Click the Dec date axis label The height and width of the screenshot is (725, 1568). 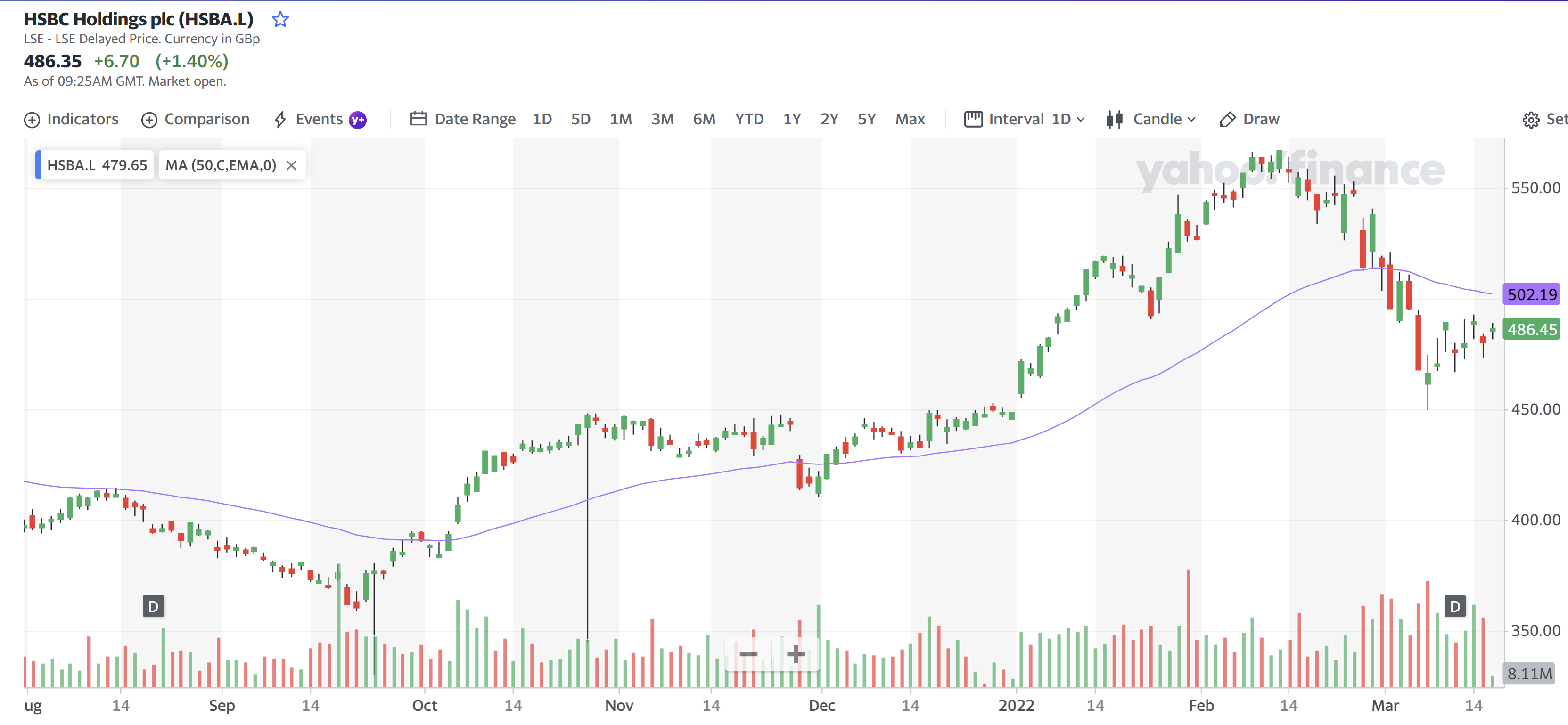[821, 706]
